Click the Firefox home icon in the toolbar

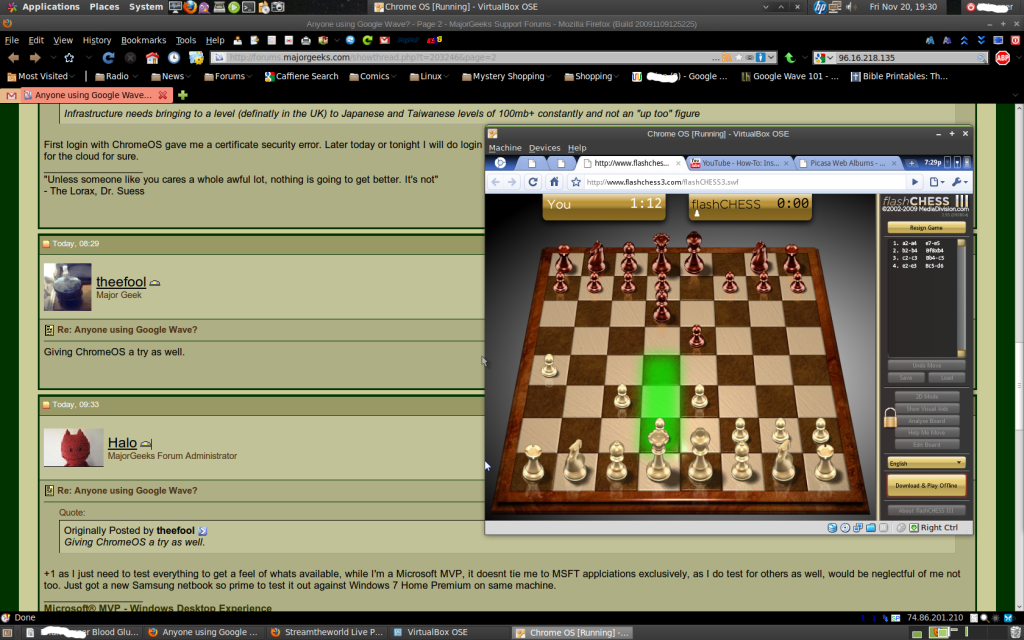click(x=152, y=57)
